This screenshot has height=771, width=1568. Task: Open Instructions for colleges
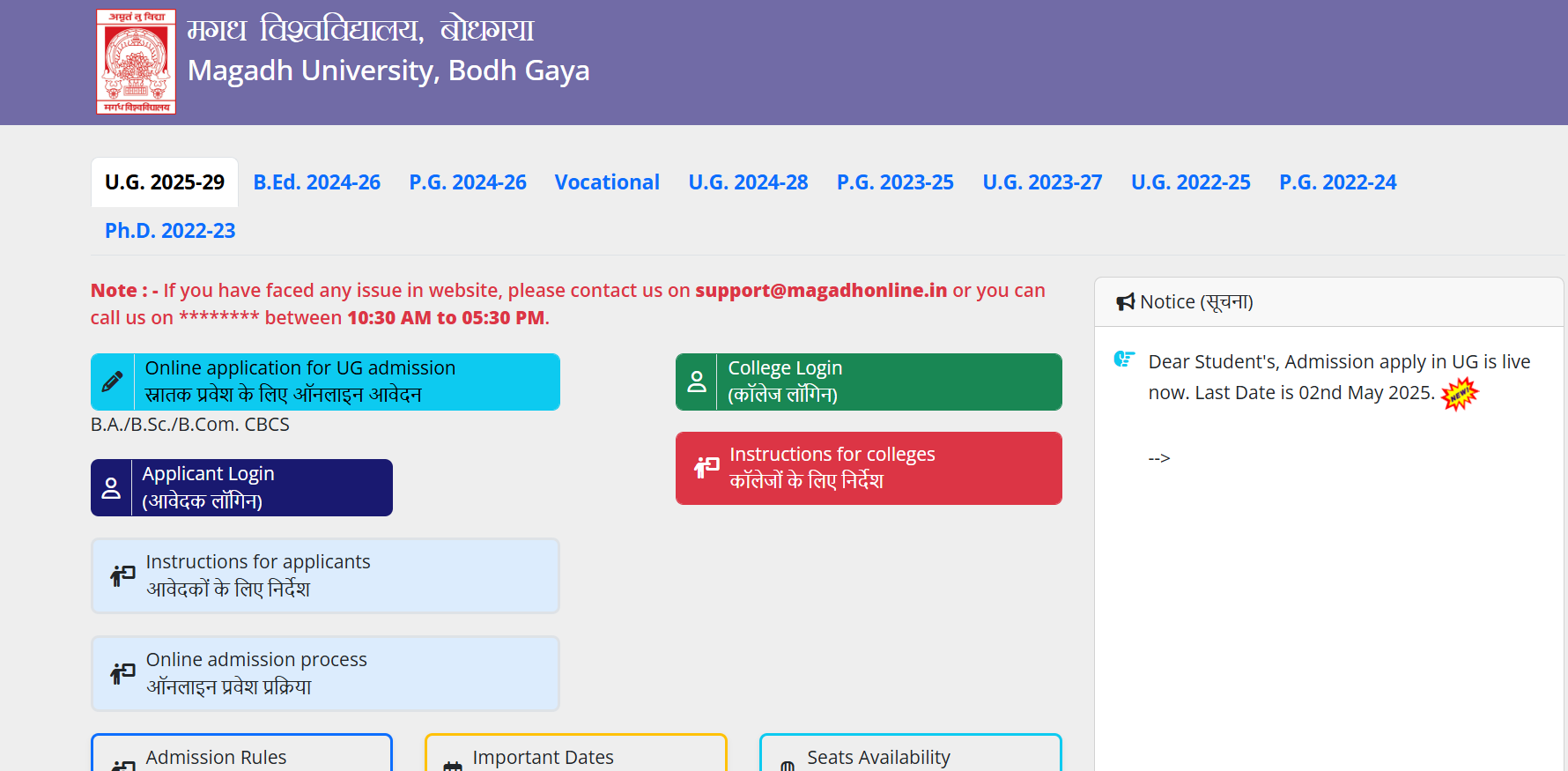(869, 468)
